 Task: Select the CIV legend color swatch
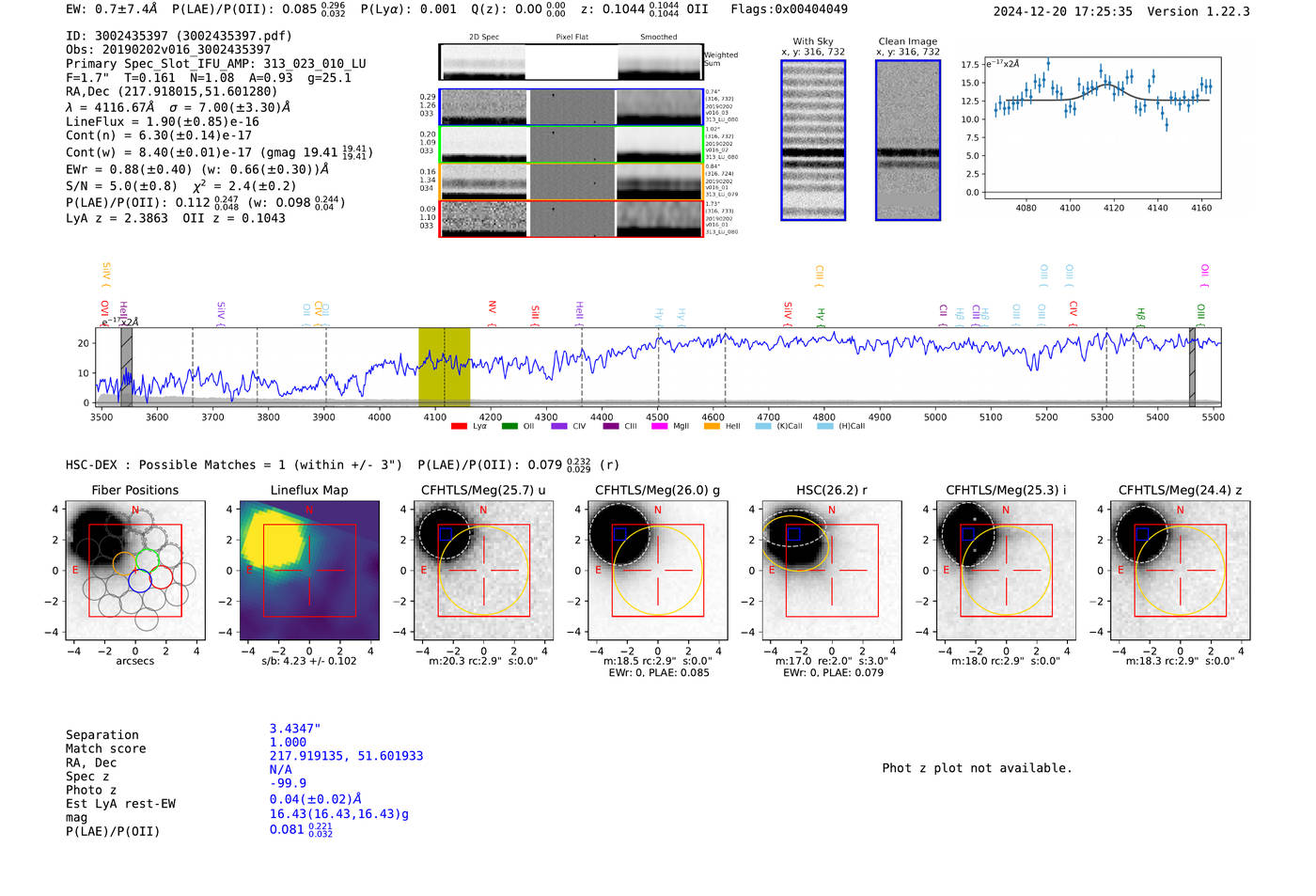pyautogui.click(x=559, y=426)
